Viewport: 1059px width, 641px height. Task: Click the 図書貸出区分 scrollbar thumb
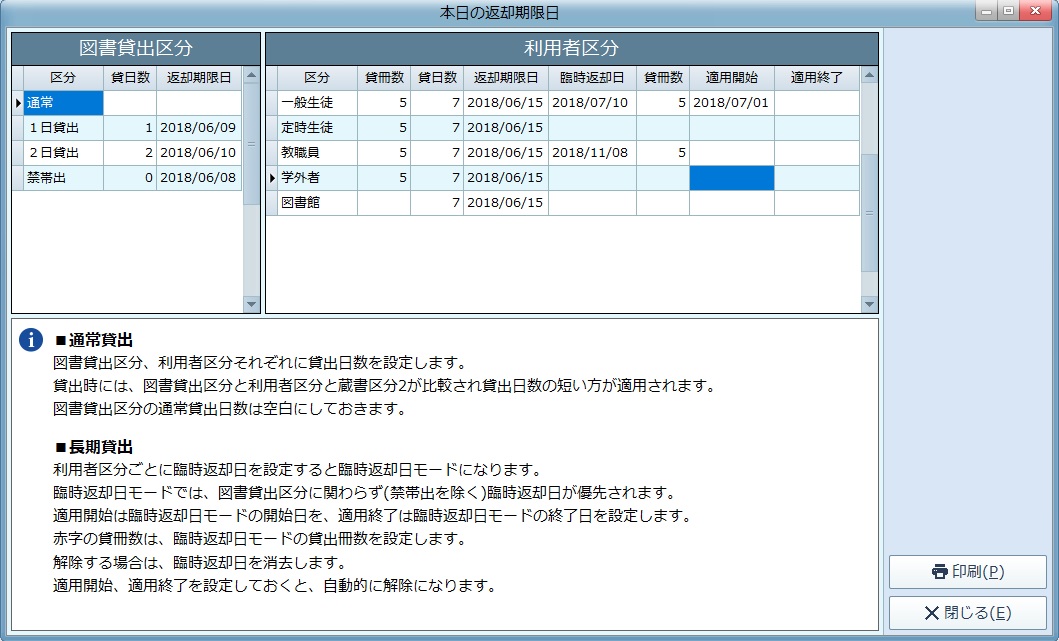(x=251, y=143)
